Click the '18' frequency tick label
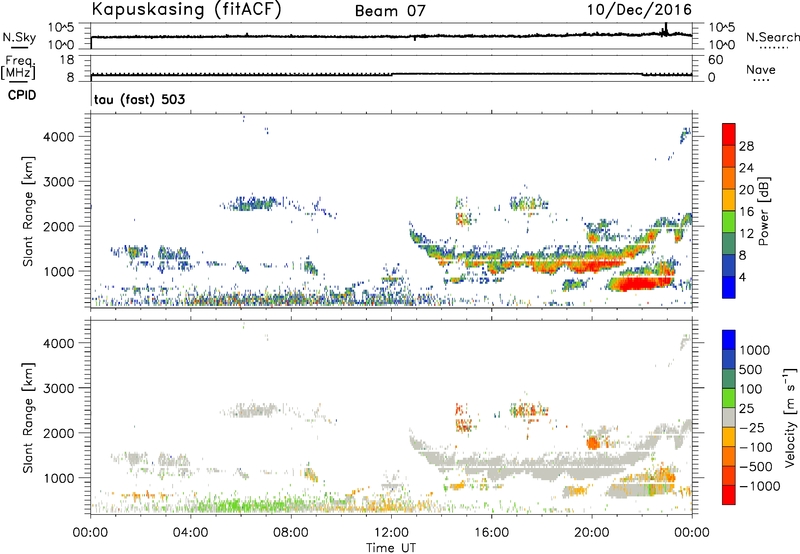Image resolution: width=800 pixels, height=554 pixels. (x=66, y=60)
